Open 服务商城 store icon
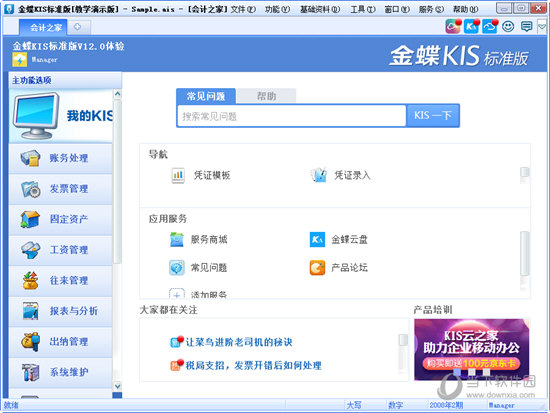550x413 pixels. (x=176, y=240)
